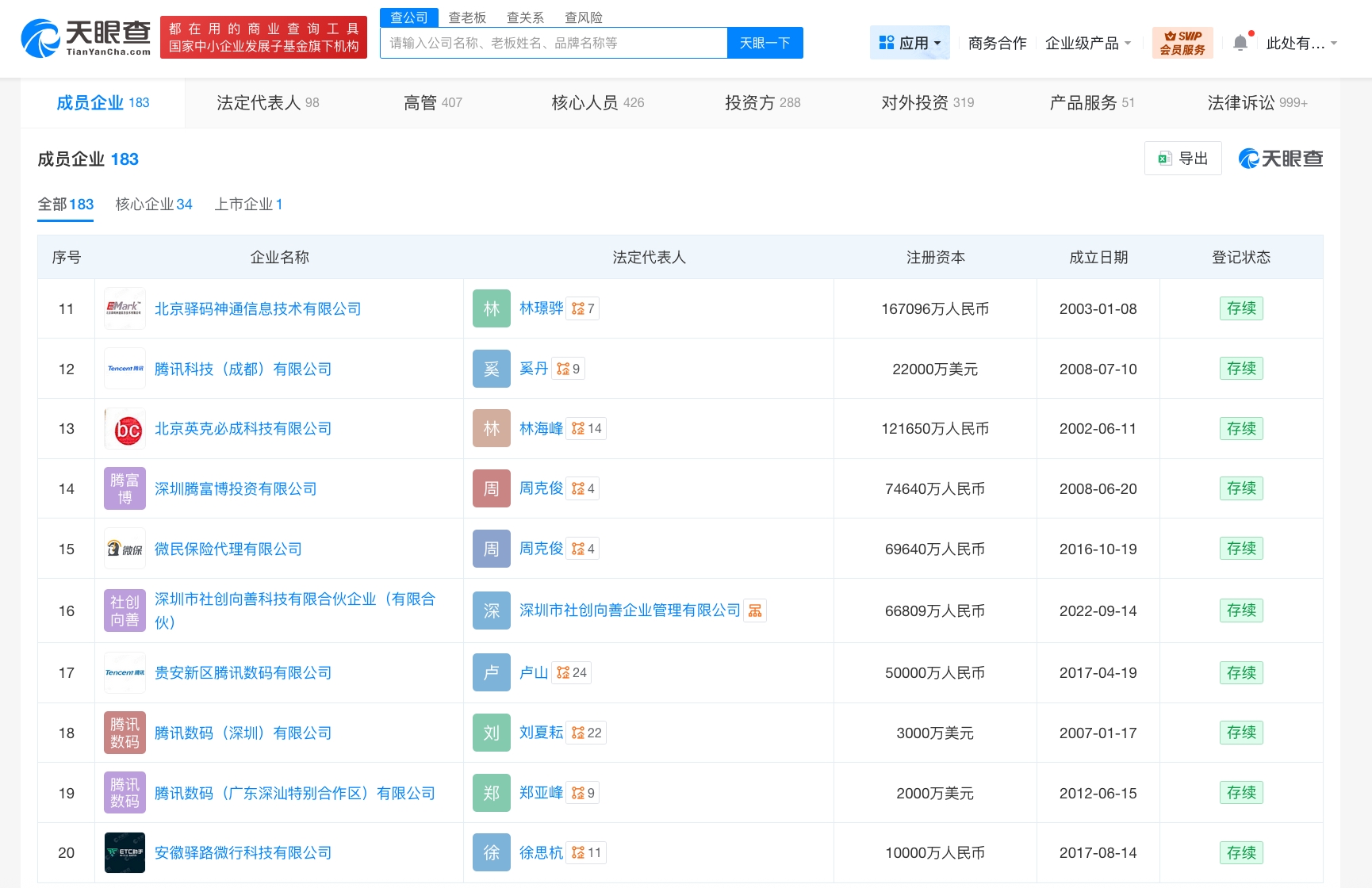Click the relation graph icon beside 卢山
Screen dimensions: 1372x888
[x=563, y=673]
